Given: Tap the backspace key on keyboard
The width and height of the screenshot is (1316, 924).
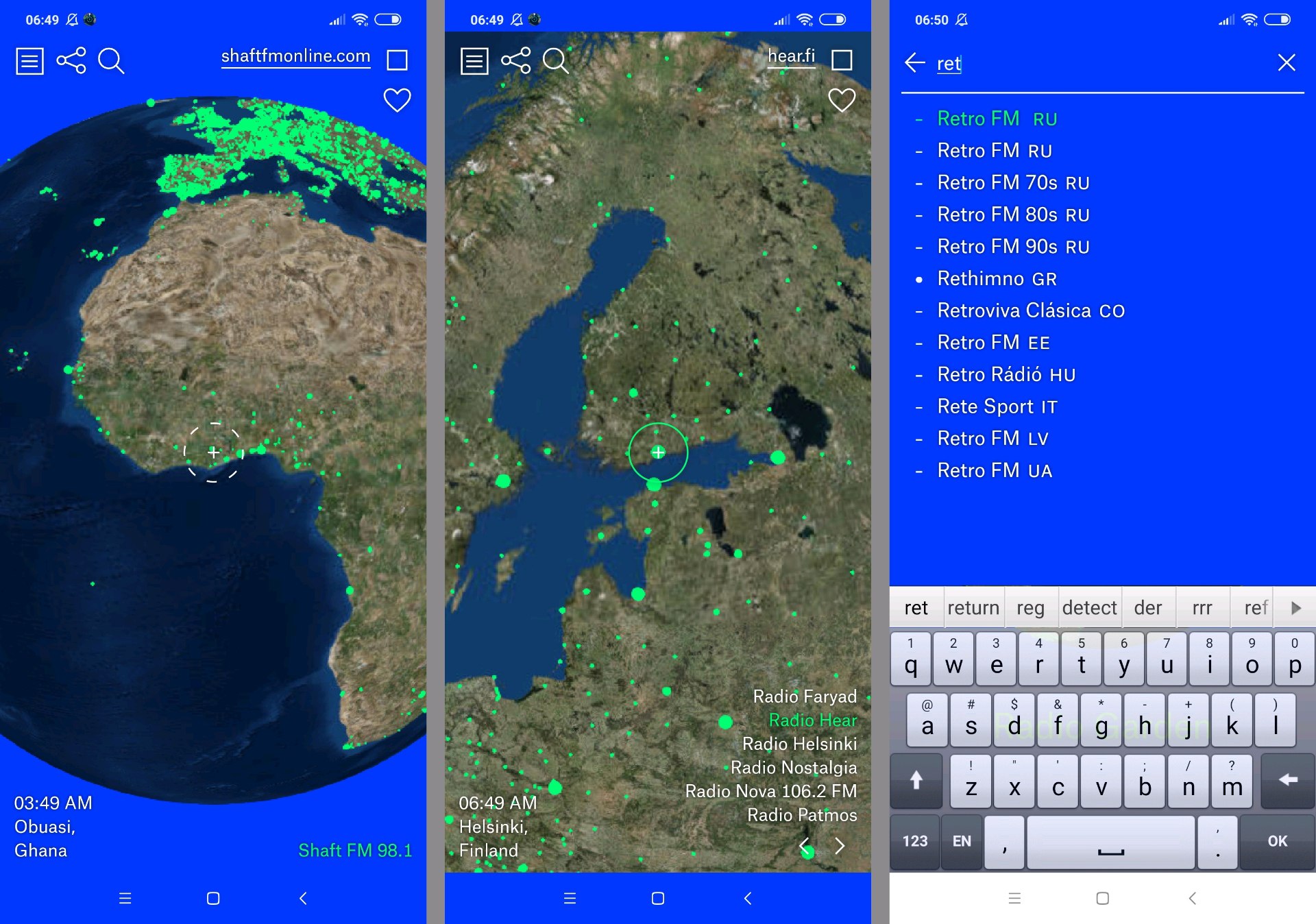Looking at the screenshot, I should [x=1287, y=781].
